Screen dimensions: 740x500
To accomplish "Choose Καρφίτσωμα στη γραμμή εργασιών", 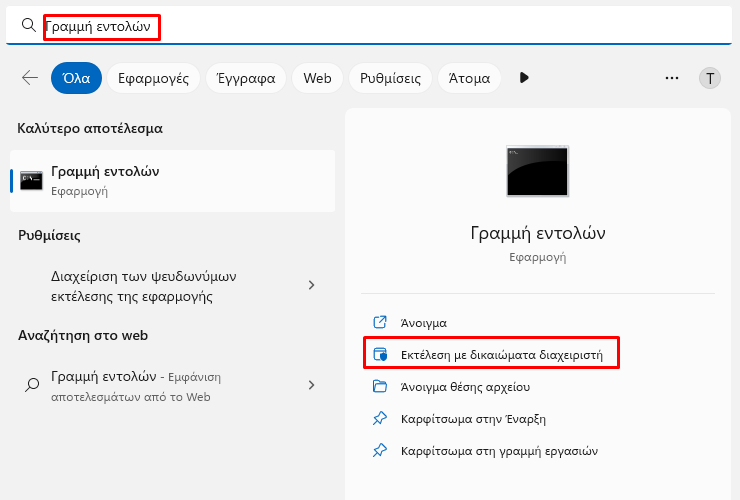I will pos(499,451).
